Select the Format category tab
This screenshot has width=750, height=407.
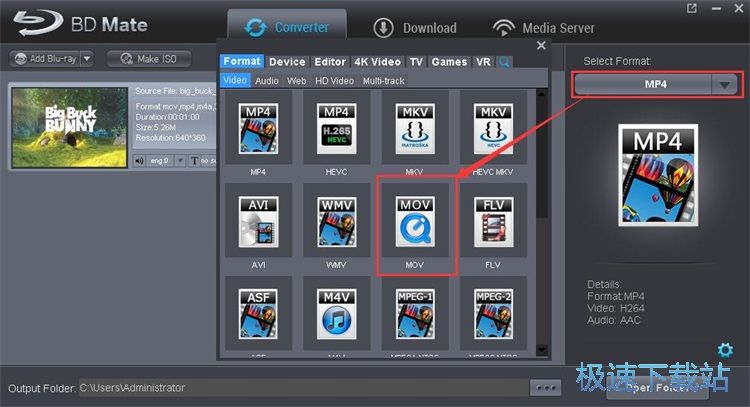[x=242, y=61]
